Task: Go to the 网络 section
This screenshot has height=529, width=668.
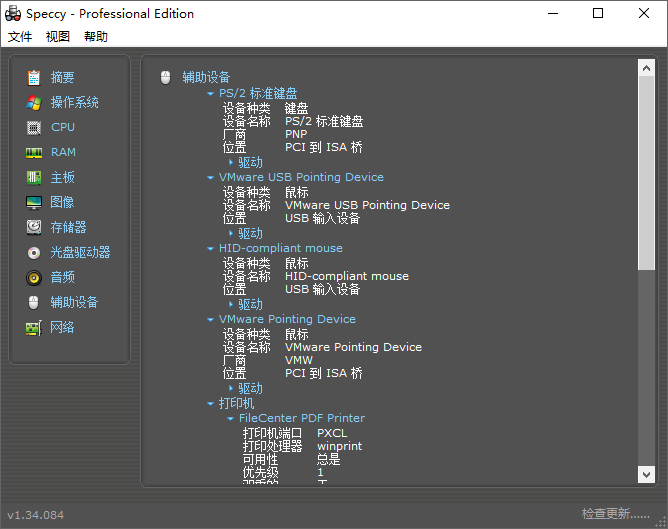Action: tap(62, 327)
